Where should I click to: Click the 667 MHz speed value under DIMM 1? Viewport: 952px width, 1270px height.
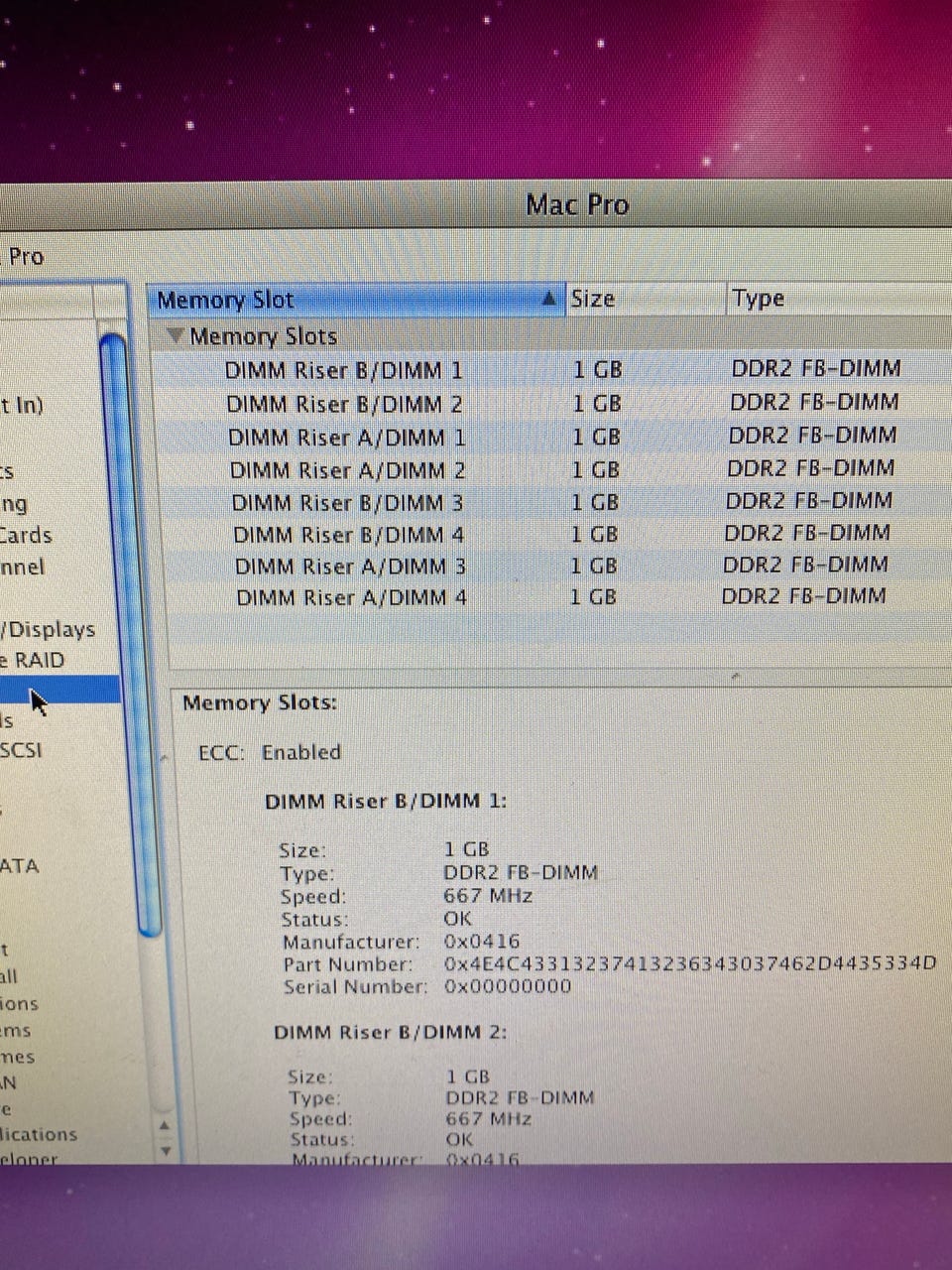pyautogui.click(x=488, y=895)
